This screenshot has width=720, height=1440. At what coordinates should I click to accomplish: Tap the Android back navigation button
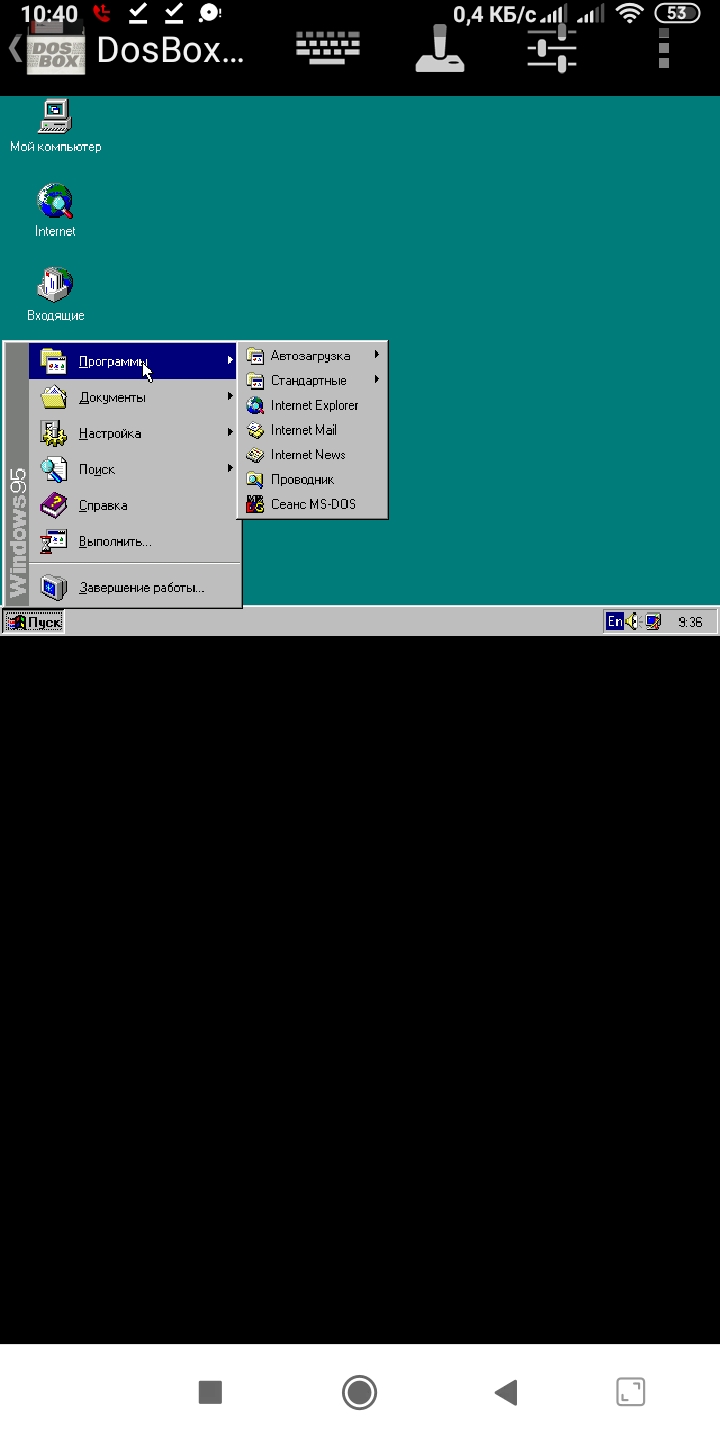tap(506, 1392)
